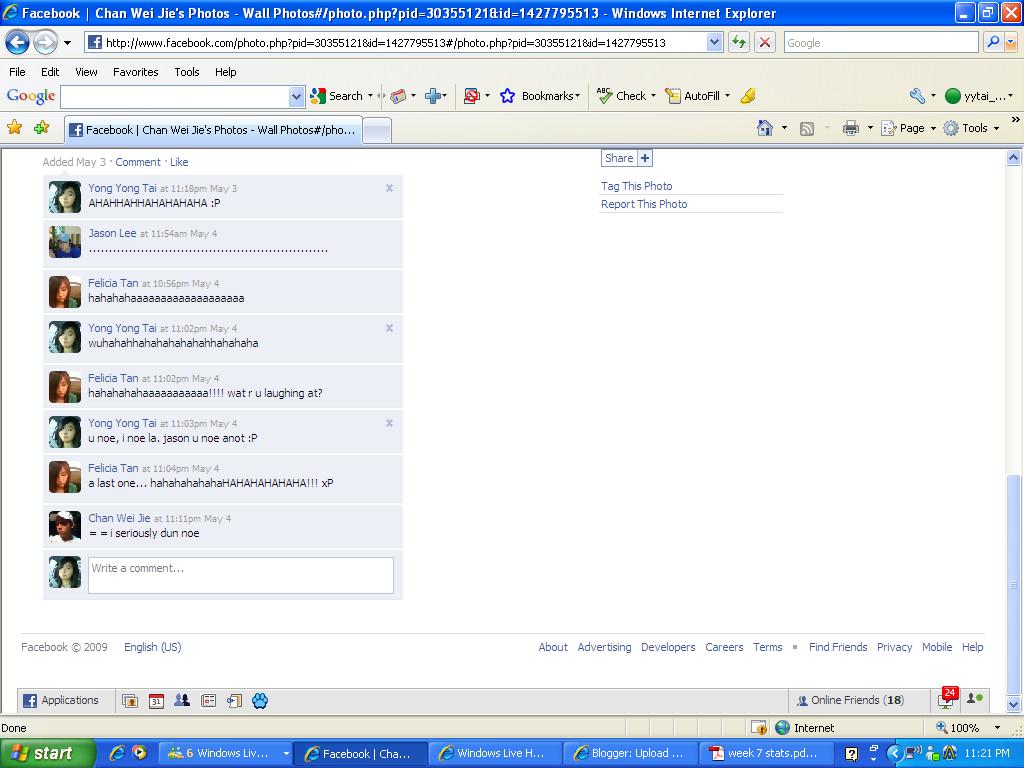Open Google toolbar search box dropdown

296,97
